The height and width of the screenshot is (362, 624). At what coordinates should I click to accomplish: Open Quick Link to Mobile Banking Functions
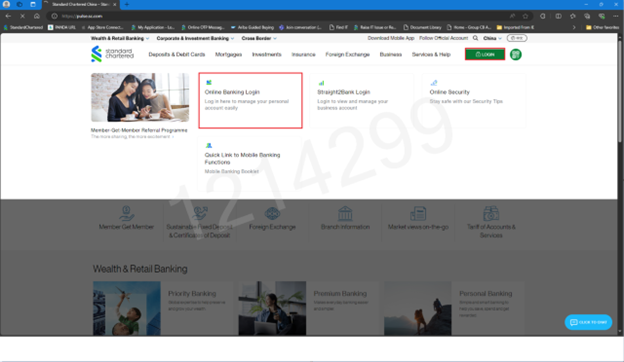click(250, 163)
